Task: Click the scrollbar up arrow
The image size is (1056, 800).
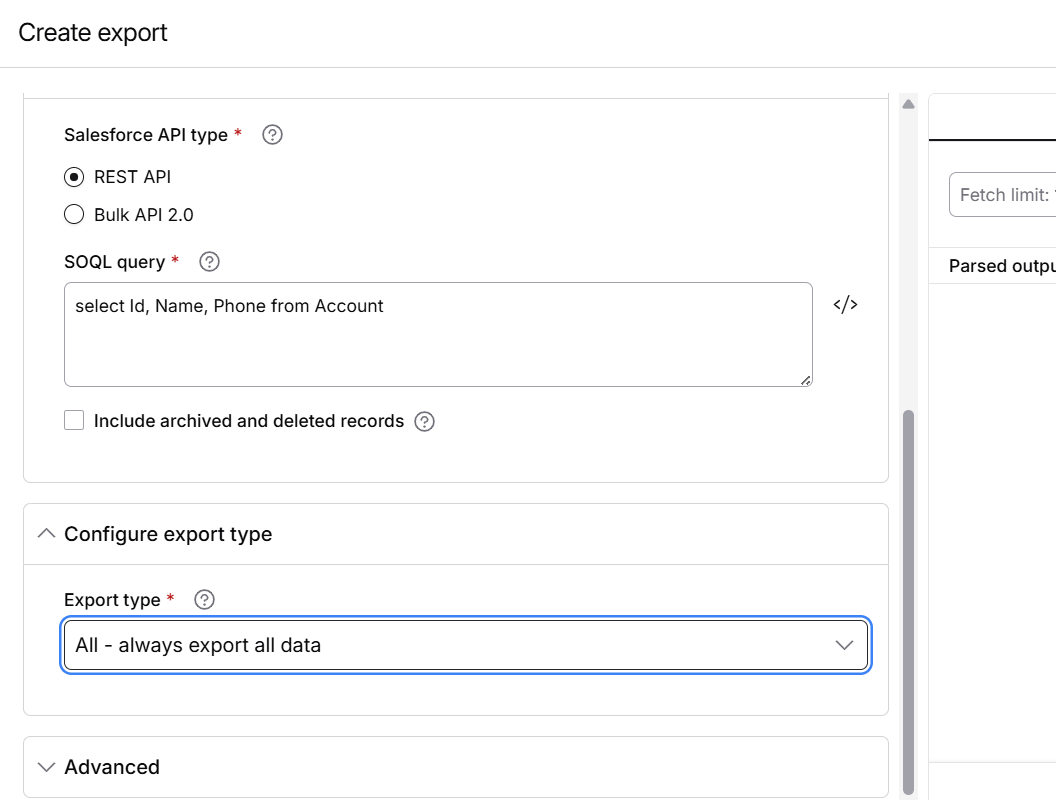Action: [x=908, y=102]
